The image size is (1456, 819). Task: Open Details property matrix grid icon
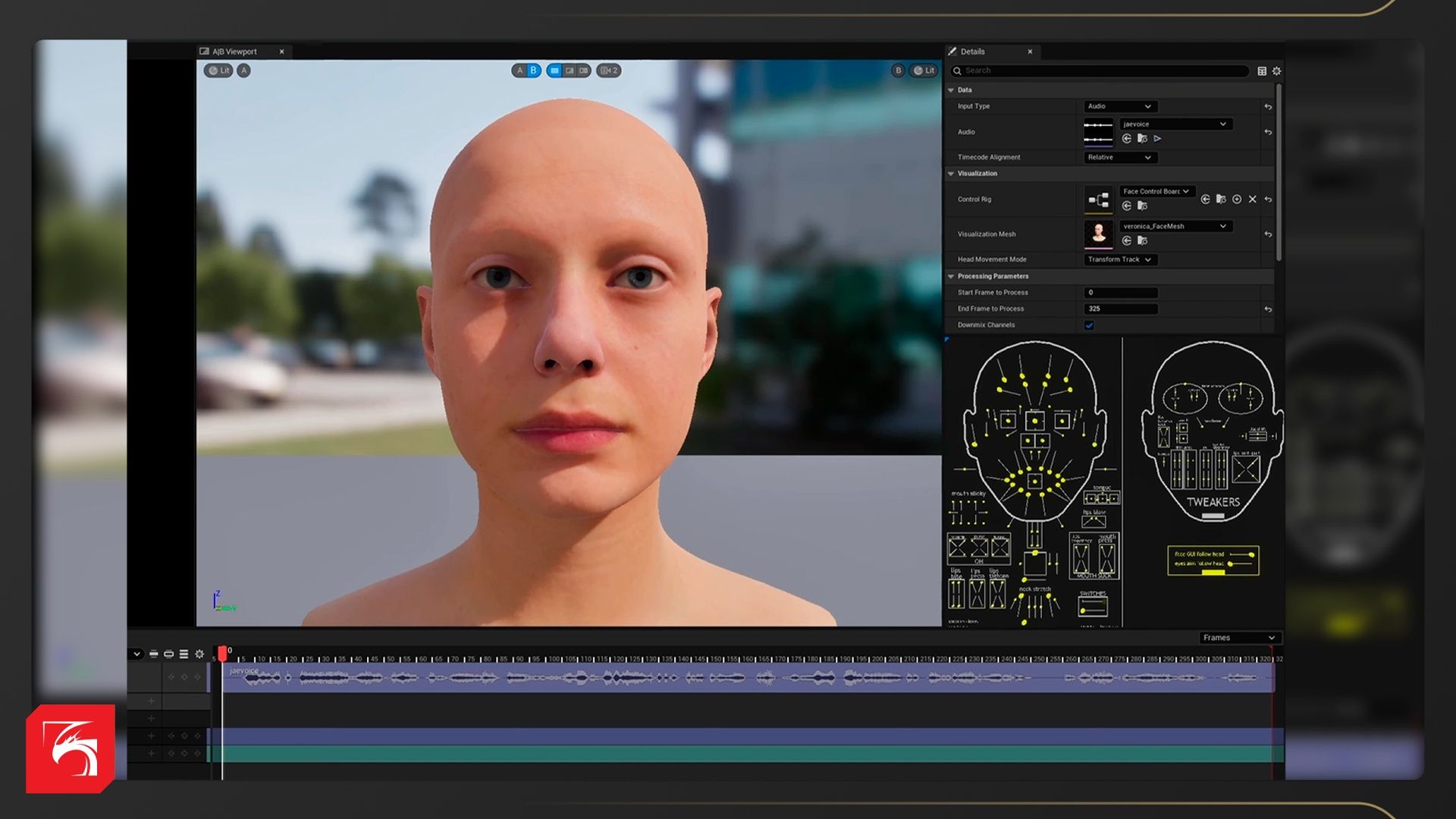pyautogui.click(x=1262, y=71)
